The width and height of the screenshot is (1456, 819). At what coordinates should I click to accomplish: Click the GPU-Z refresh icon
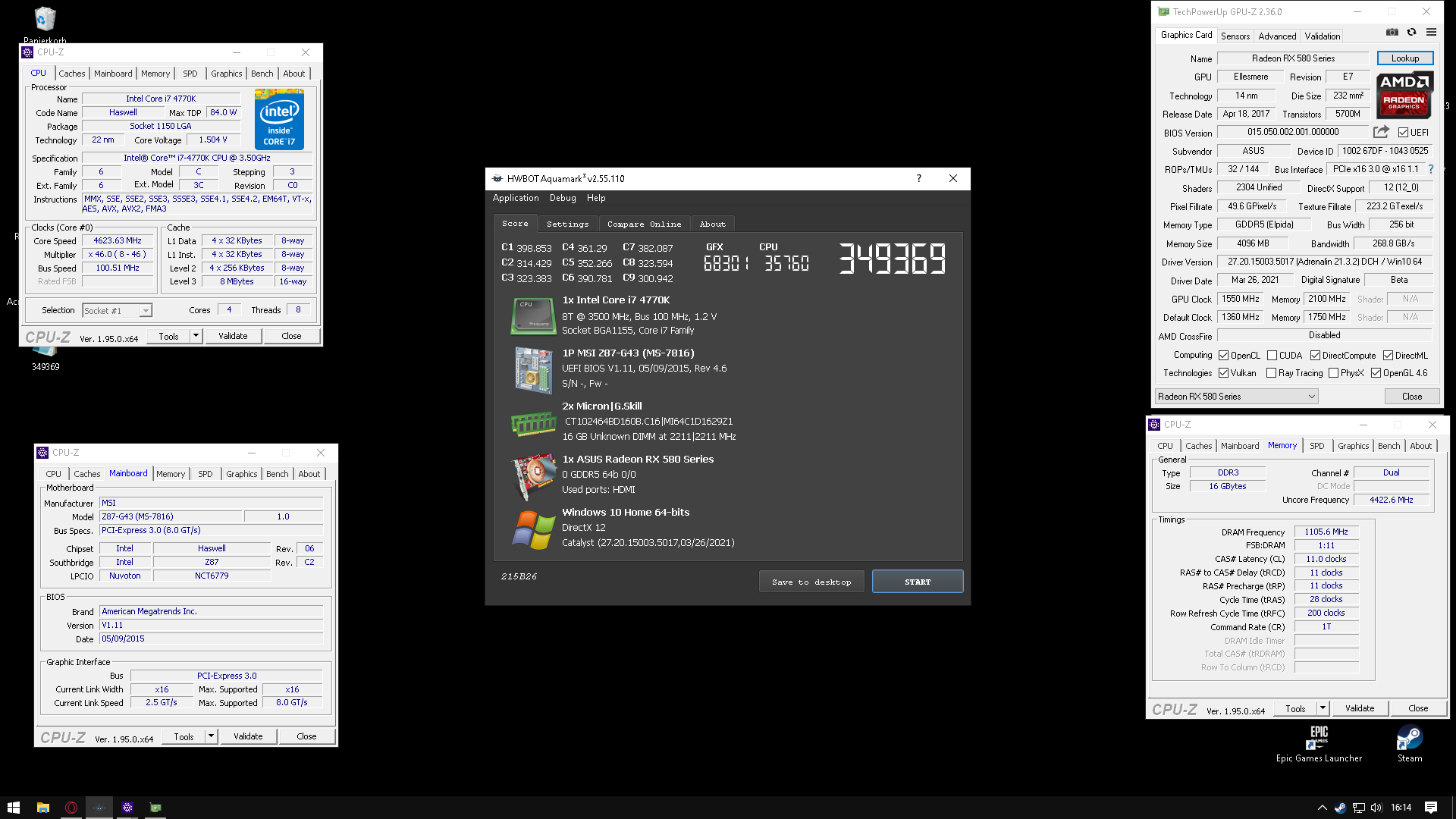[1411, 33]
